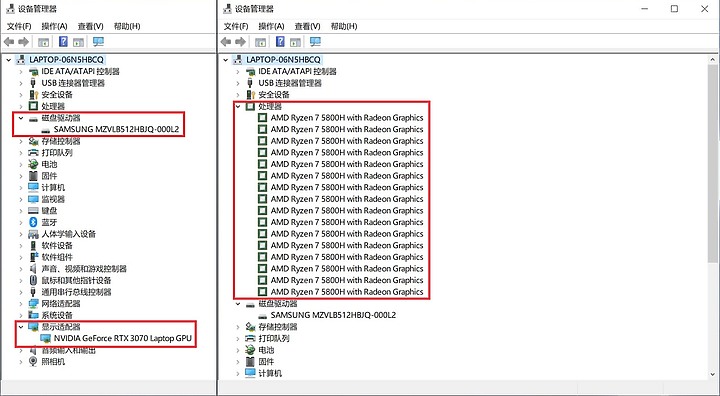The width and height of the screenshot is (720, 396).
Task: Open Help icon in left window toolbar
Action: click(63, 42)
